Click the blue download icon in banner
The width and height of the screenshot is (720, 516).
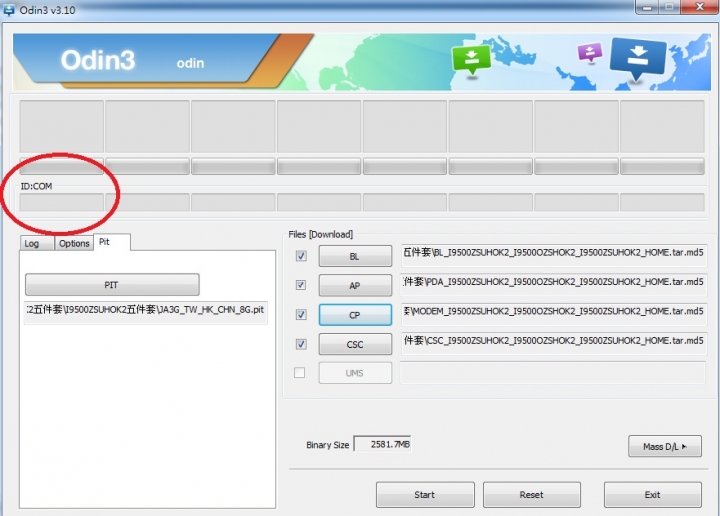pos(638,58)
